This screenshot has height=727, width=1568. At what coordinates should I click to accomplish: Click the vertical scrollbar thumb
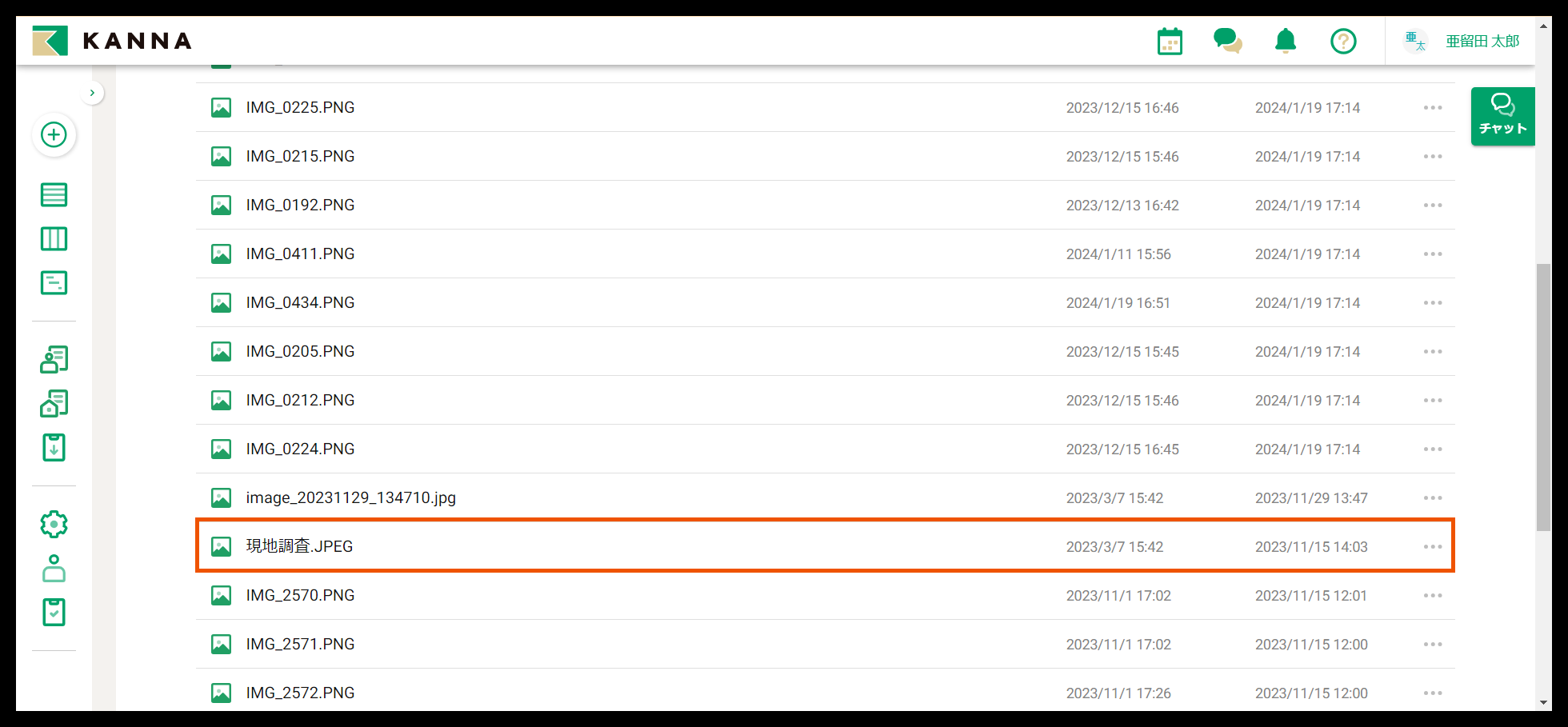tap(1543, 397)
